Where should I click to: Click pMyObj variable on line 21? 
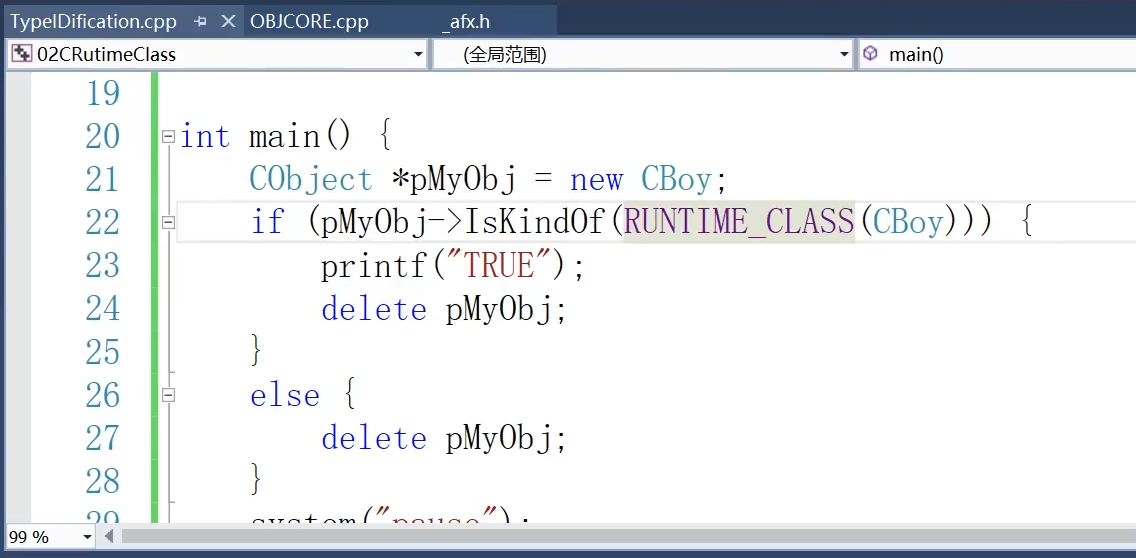[x=463, y=180]
